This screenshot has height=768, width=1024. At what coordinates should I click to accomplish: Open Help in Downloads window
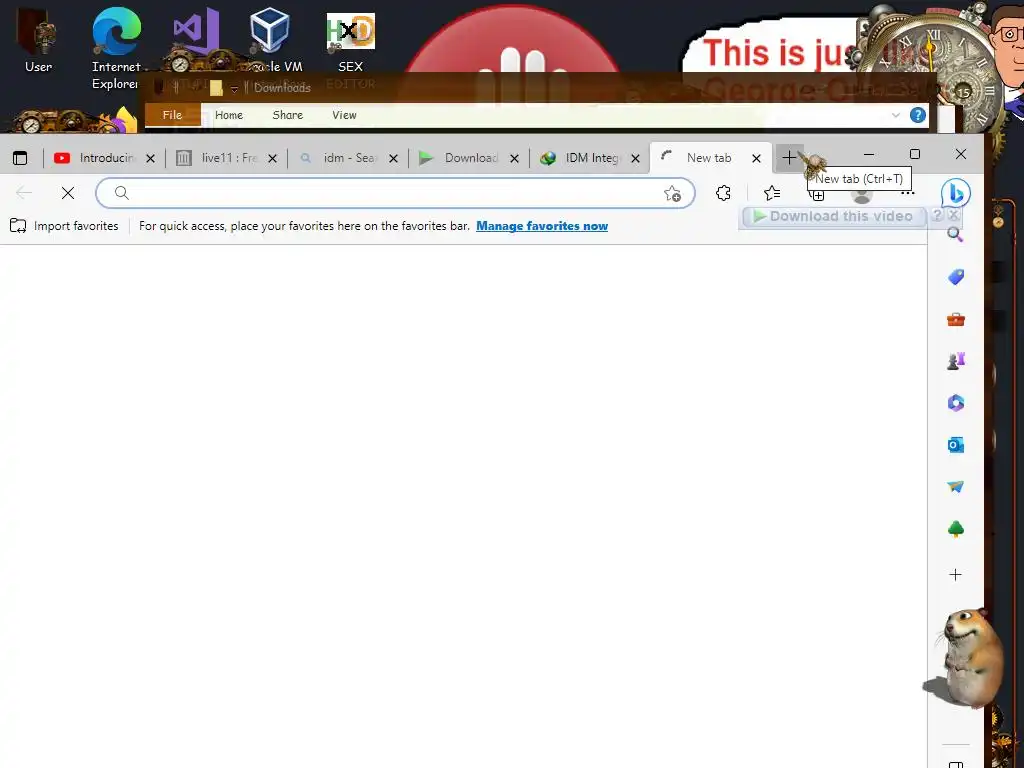click(918, 116)
